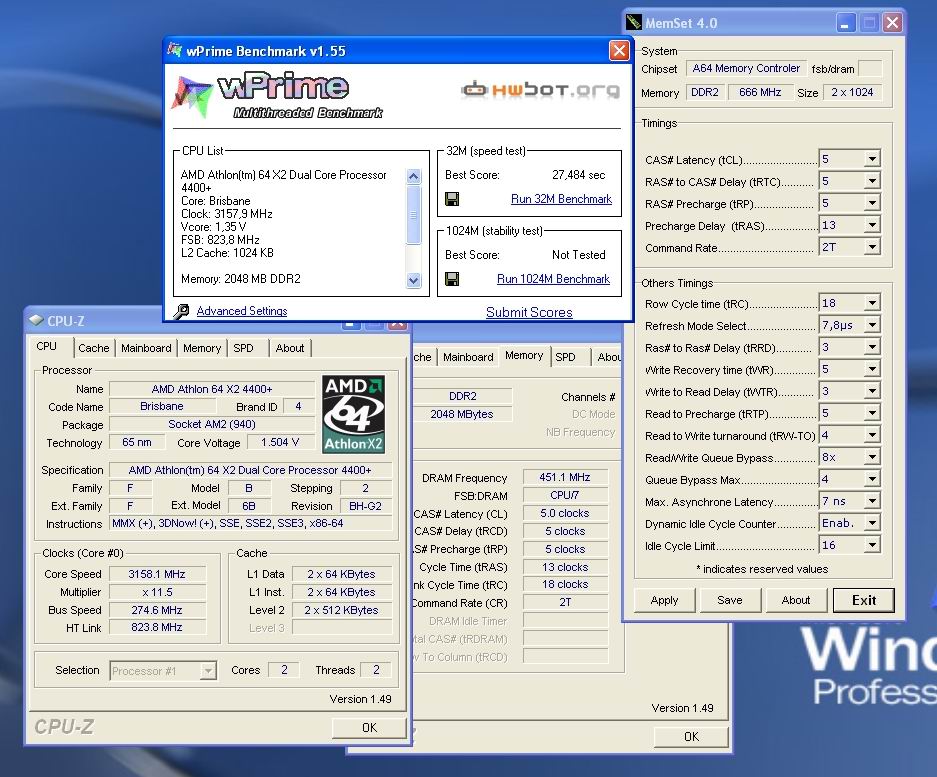Open the CAS# Latency (tCL) dropdown
937x777 pixels.
[872, 159]
